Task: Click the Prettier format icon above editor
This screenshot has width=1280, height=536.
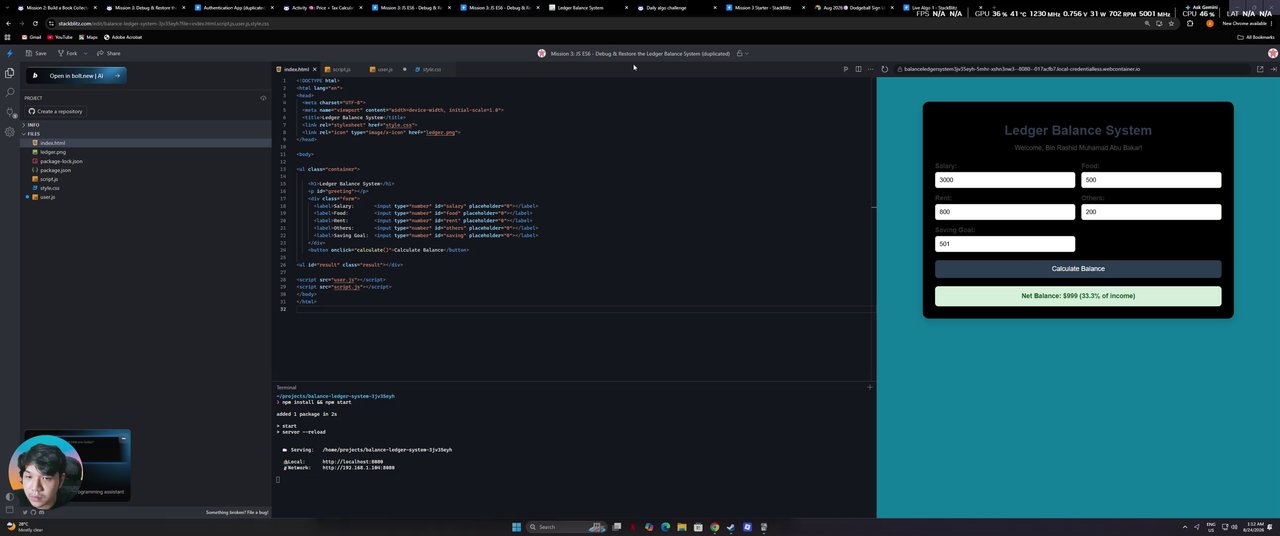Action: pos(845,69)
